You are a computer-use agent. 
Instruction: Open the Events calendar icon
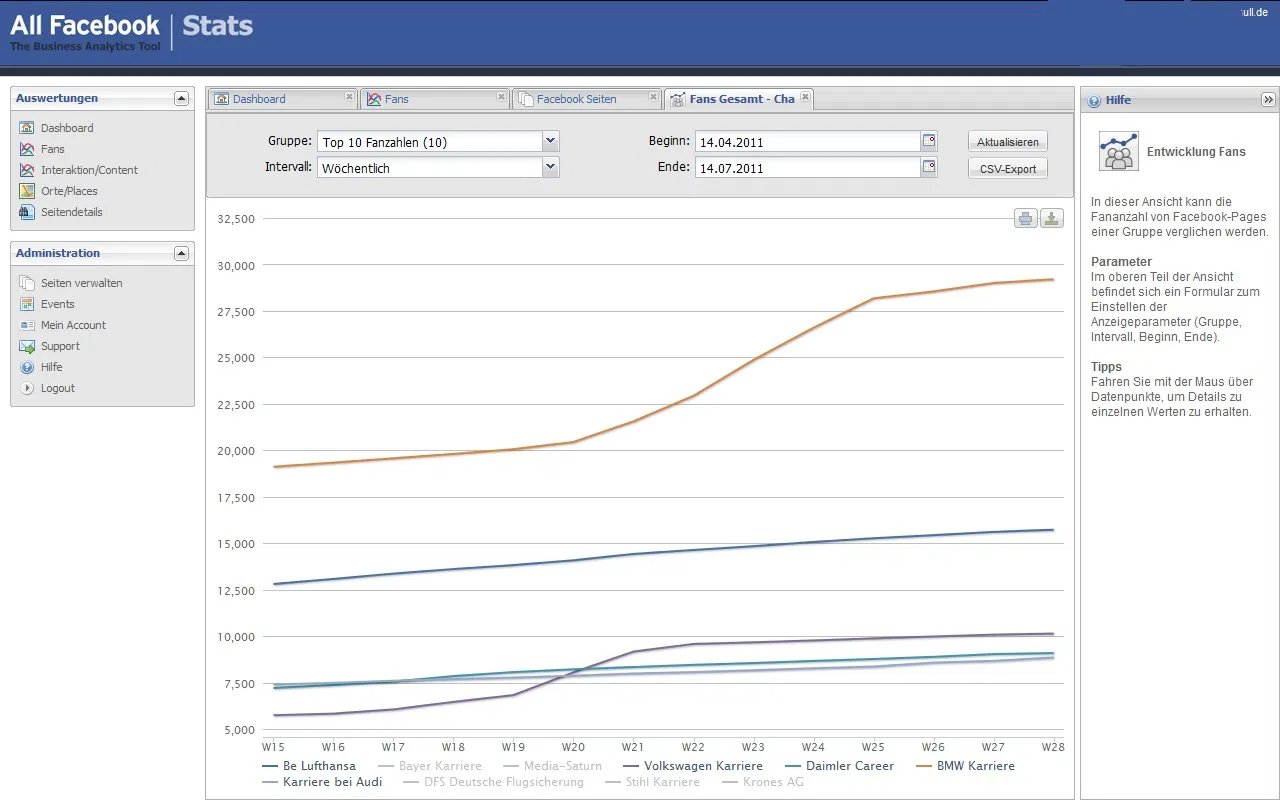(27, 304)
